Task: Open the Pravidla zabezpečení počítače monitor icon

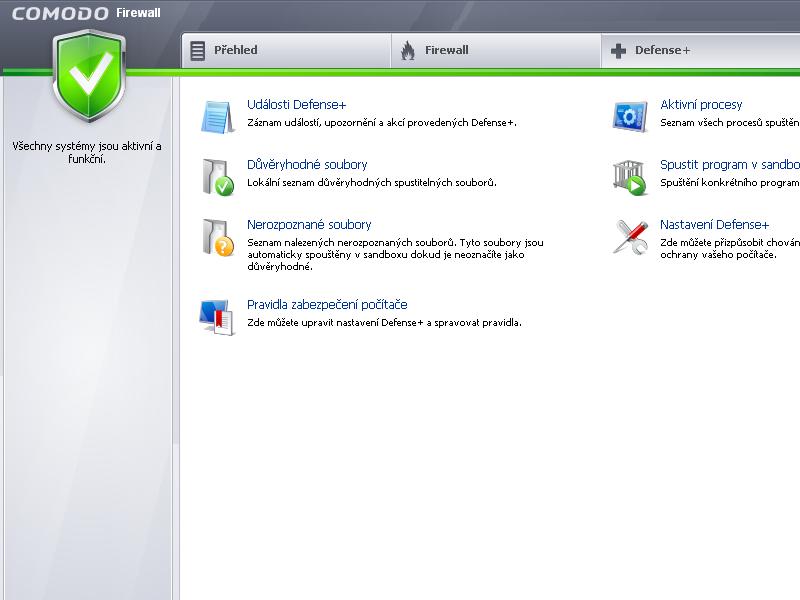Action: point(217,317)
